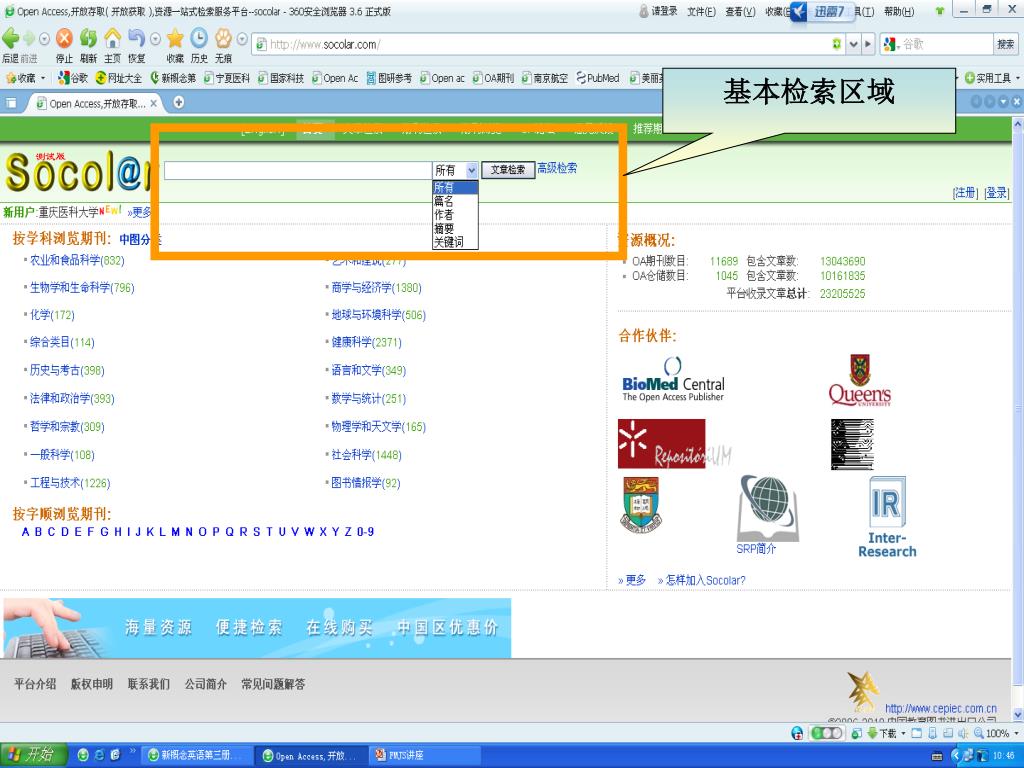Select 作者 from the dropdown list
This screenshot has height=768, width=1024.
click(x=455, y=214)
